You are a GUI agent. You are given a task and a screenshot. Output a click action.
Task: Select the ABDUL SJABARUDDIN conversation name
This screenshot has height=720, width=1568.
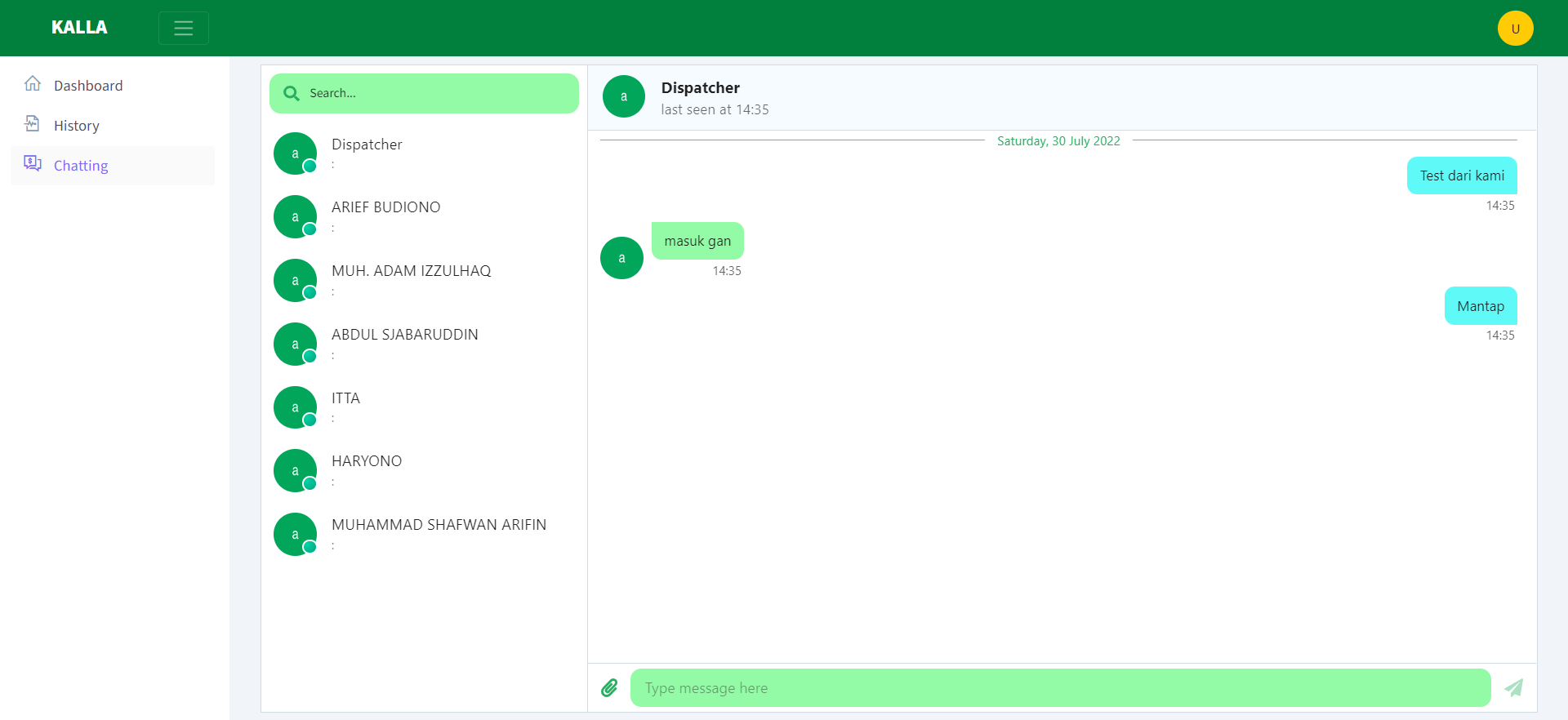point(404,335)
